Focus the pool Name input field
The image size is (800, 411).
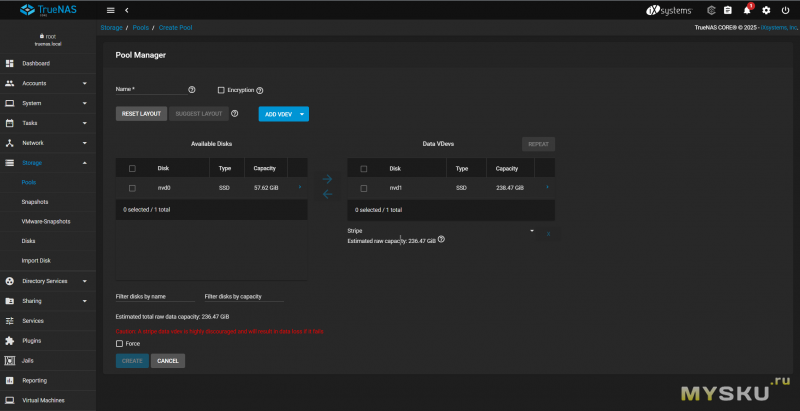pyautogui.click(x=152, y=89)
